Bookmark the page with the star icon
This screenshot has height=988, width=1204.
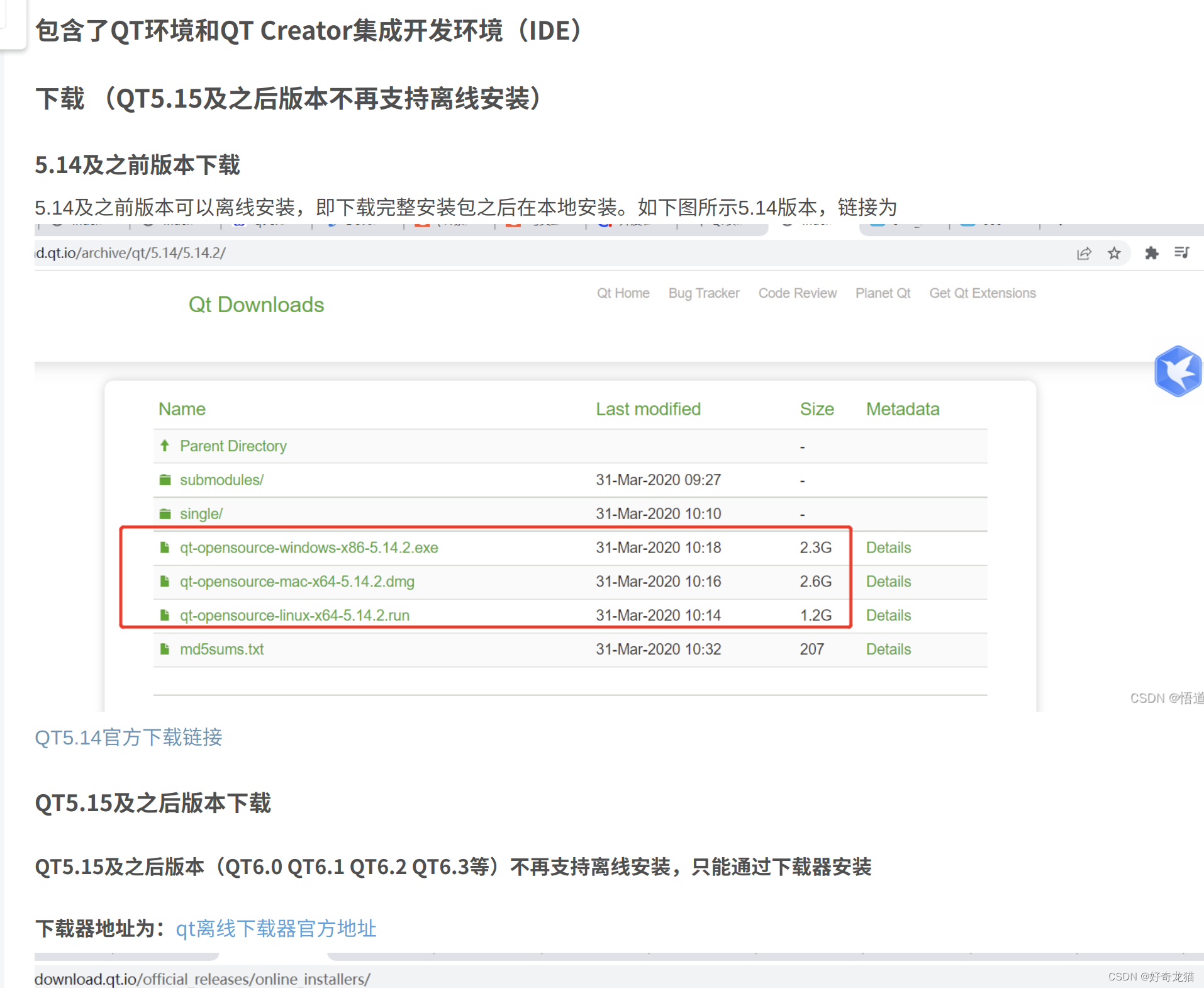tap(1114, 254)
